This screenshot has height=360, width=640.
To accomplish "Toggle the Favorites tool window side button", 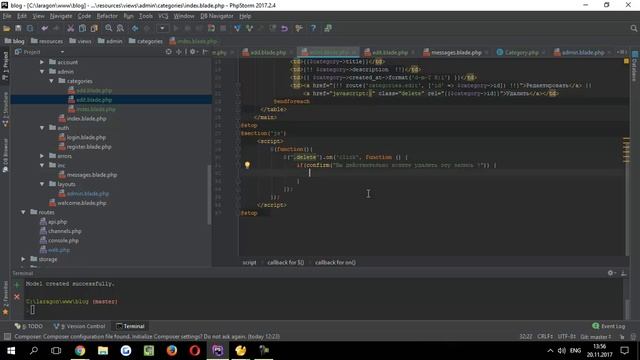I will coord(5,298).
